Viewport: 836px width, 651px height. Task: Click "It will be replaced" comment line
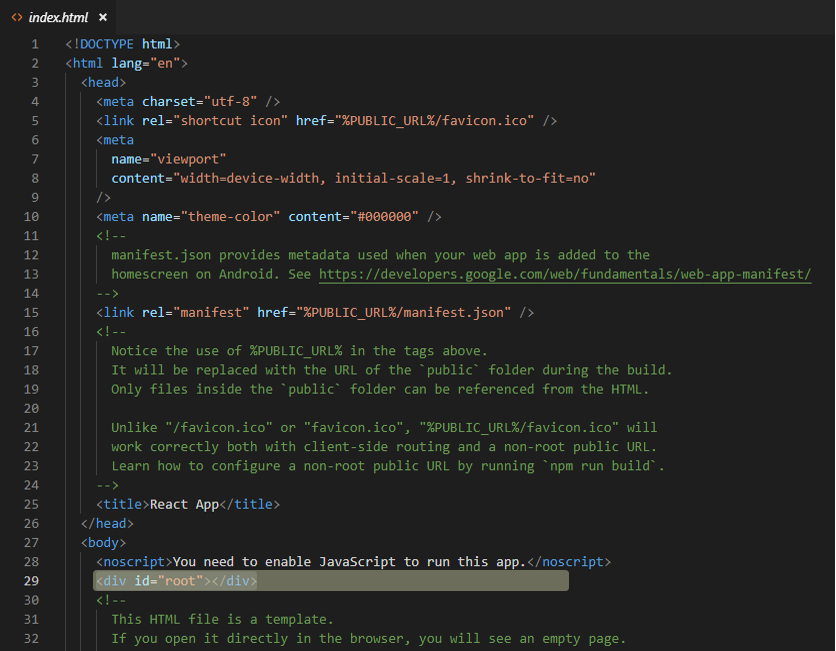click(391, 370)
